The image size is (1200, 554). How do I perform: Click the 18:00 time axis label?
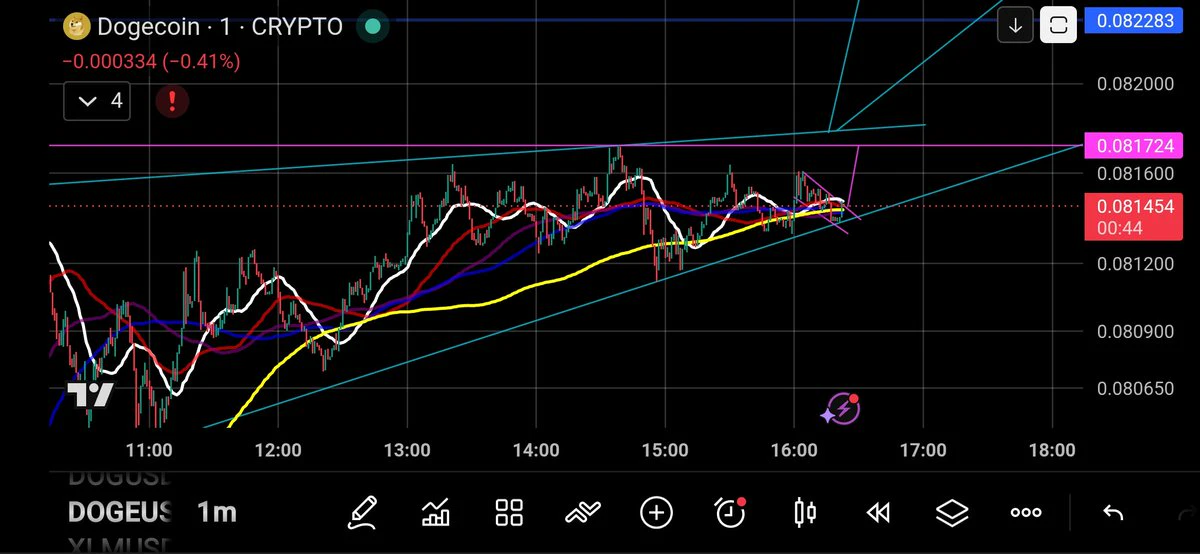point(1051,450)
